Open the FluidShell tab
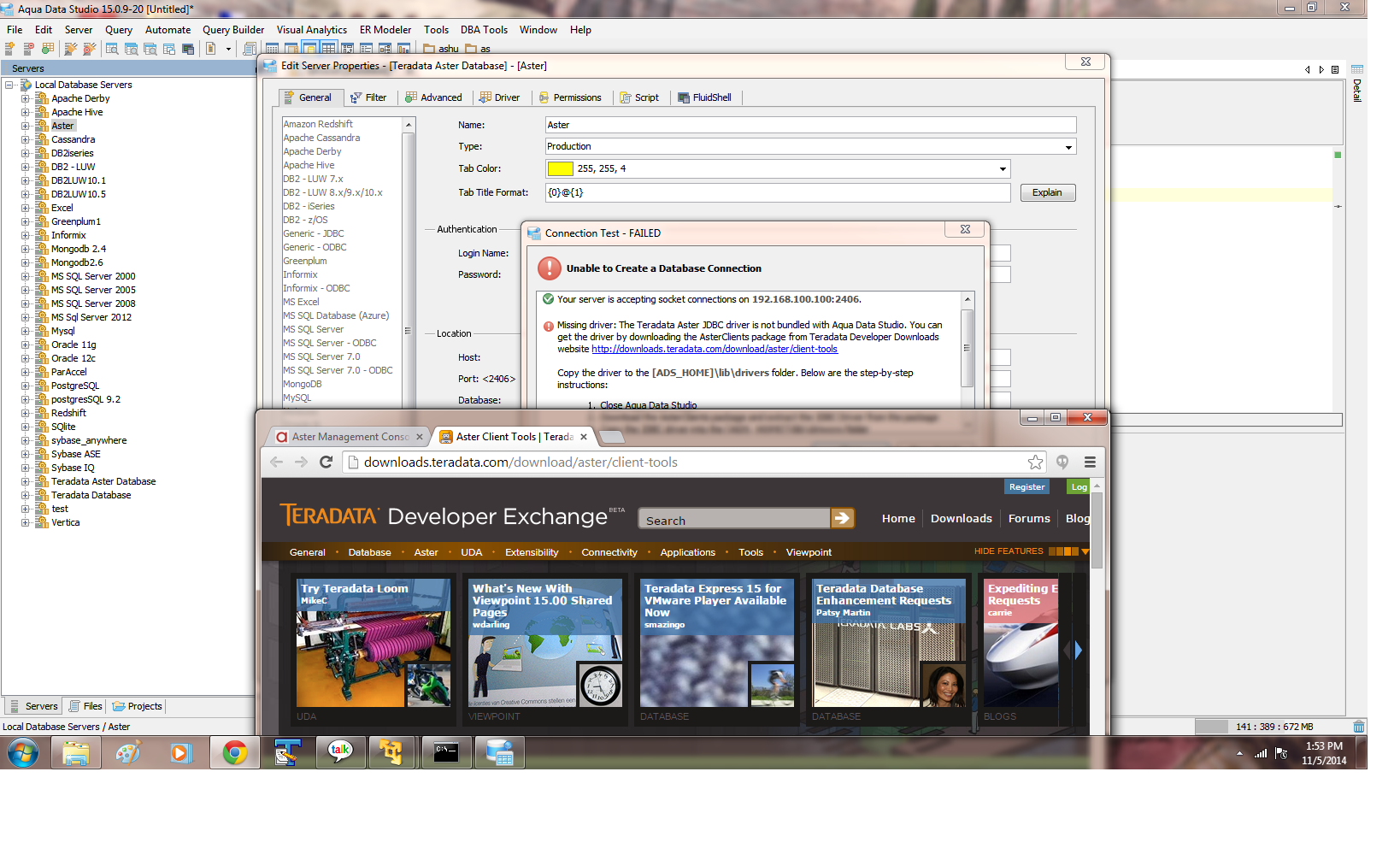This screenshot has height=860, width=1400. pos(705,97)
